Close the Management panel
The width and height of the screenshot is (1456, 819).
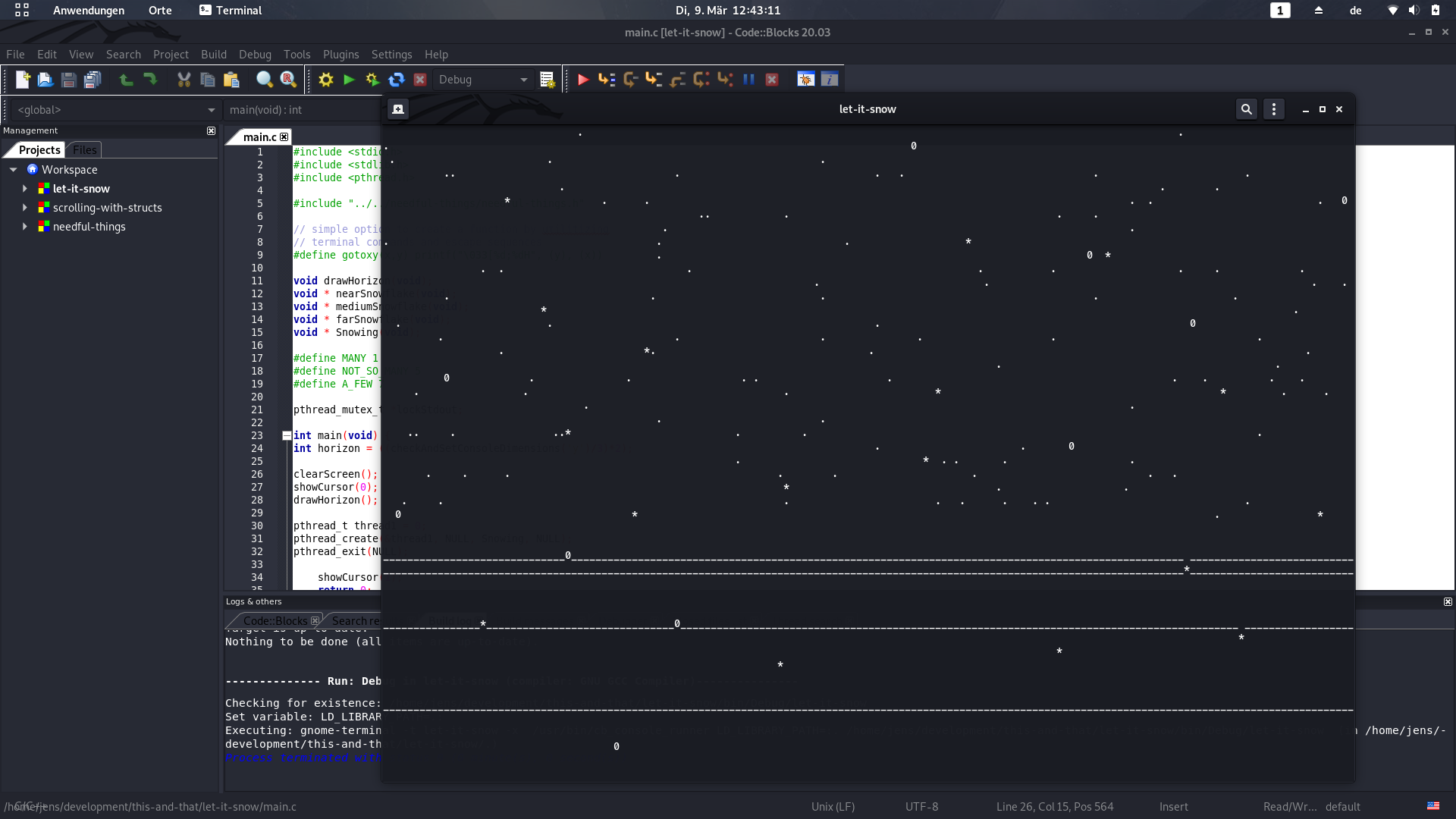pos(211,131)
